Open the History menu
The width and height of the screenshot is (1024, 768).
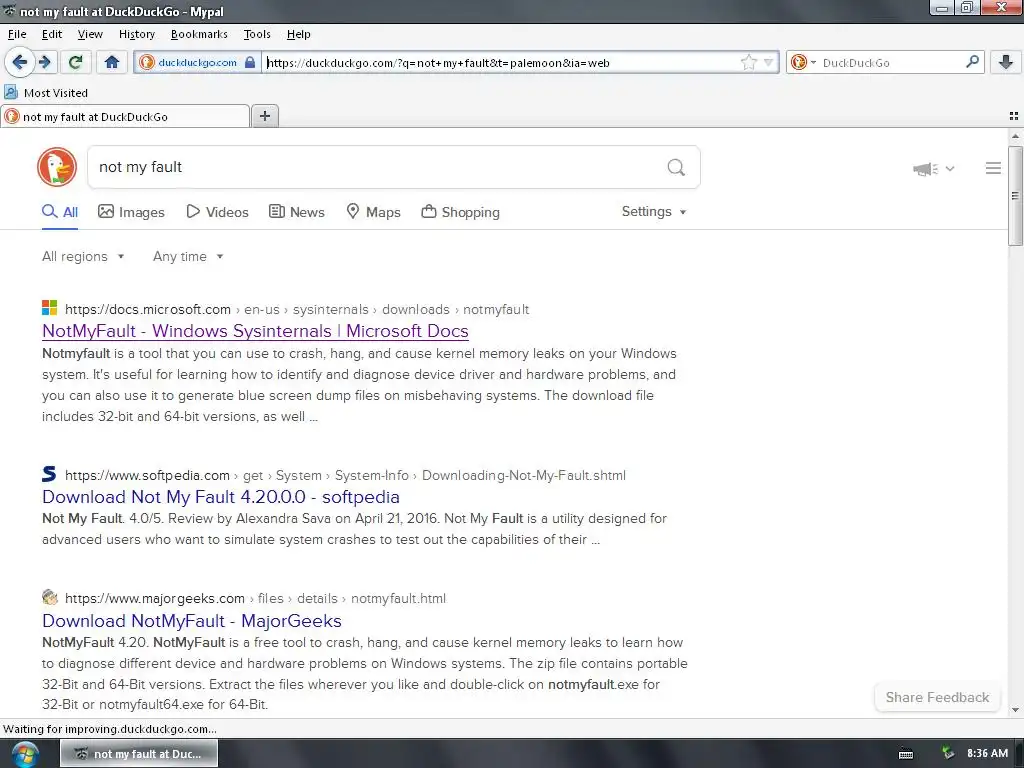[x=136, y=35]
